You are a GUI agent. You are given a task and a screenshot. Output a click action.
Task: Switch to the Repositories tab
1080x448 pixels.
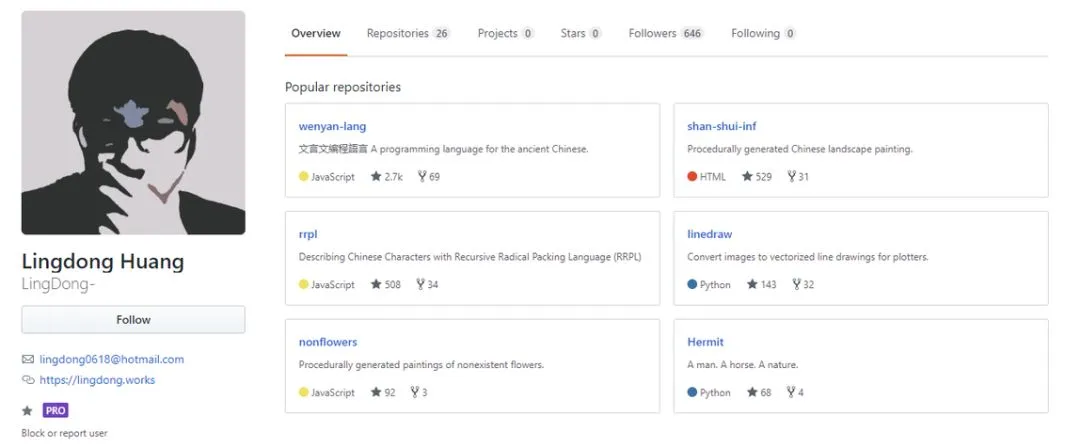(408, 34)
